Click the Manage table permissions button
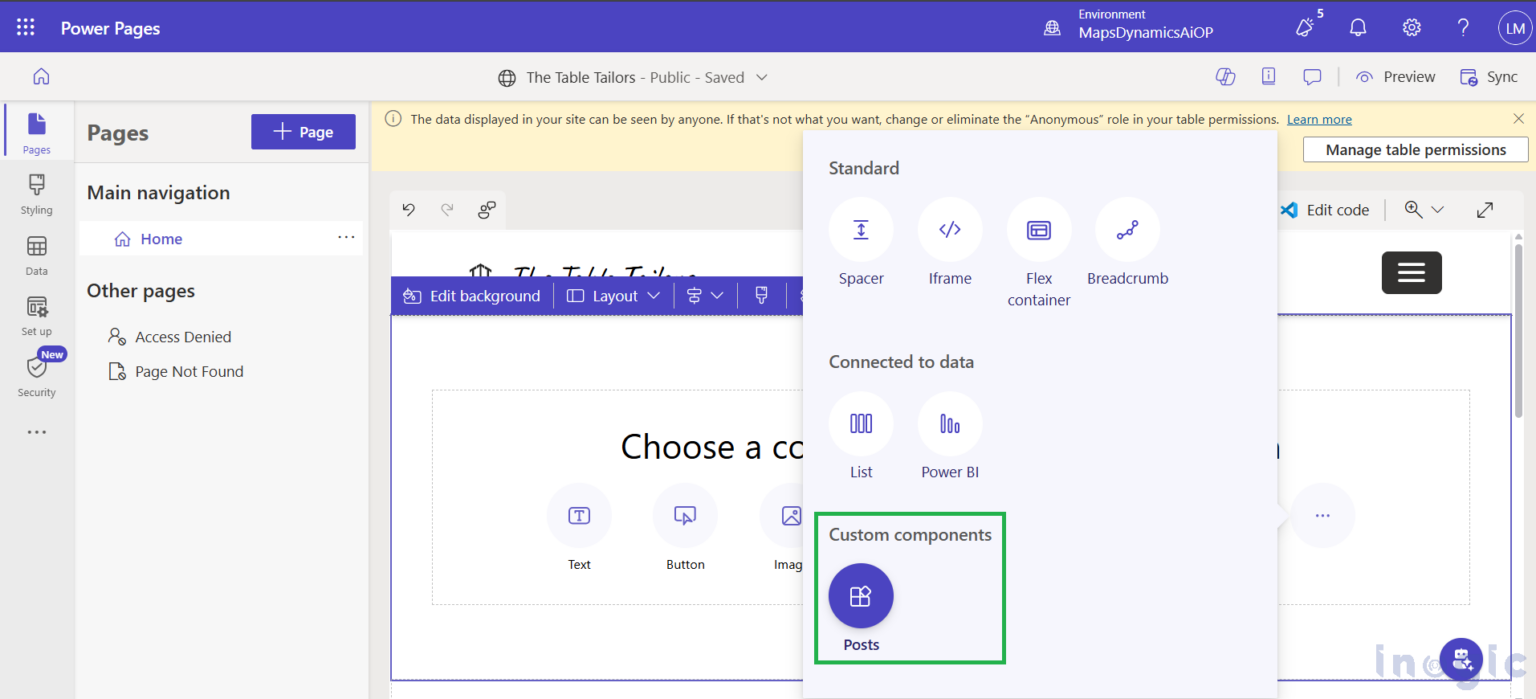This screenshot has height=699, width=1536. pyautogui.click(x=1414, y=149)
